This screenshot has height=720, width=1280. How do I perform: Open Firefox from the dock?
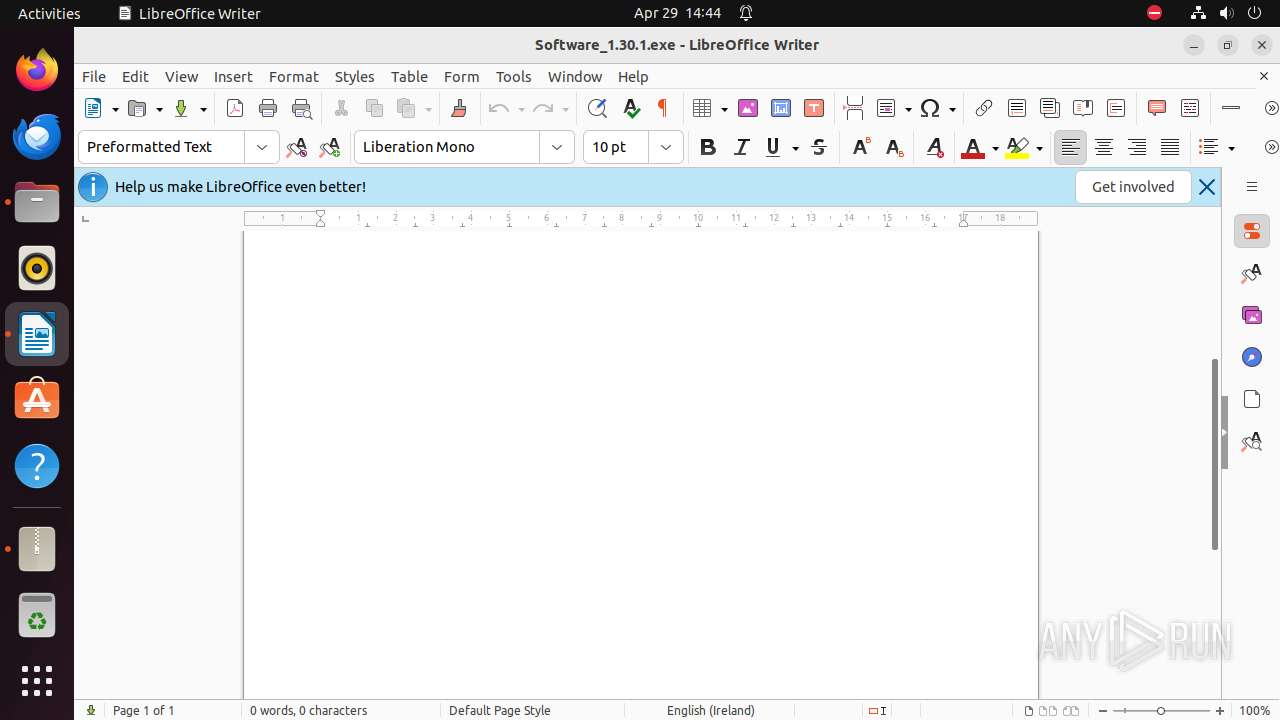pyautogui.click(x=37, y=71)
